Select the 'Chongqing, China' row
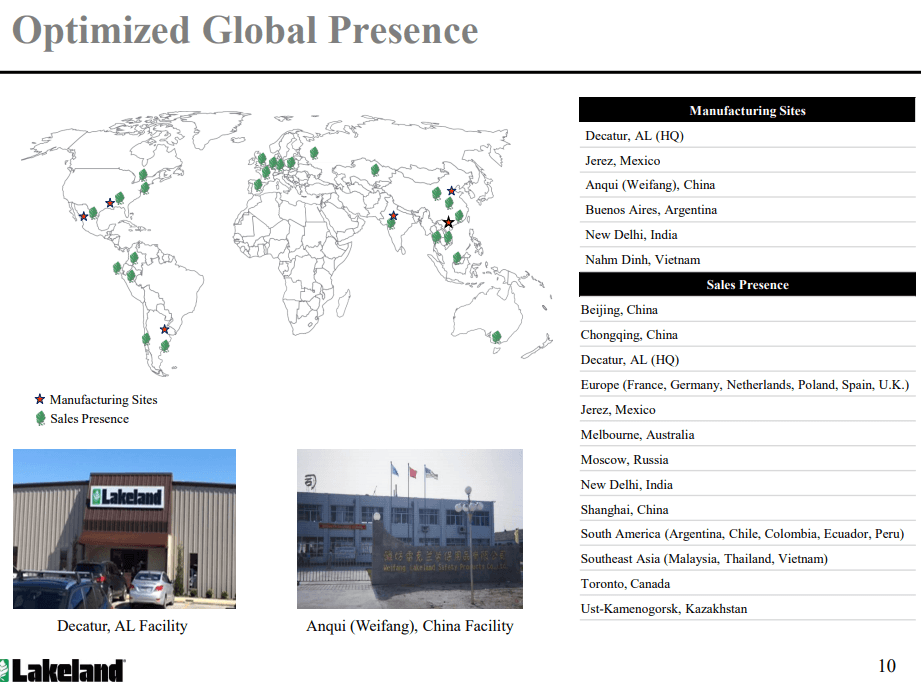This screenshot has height=684, width=921. click(747, 335)
